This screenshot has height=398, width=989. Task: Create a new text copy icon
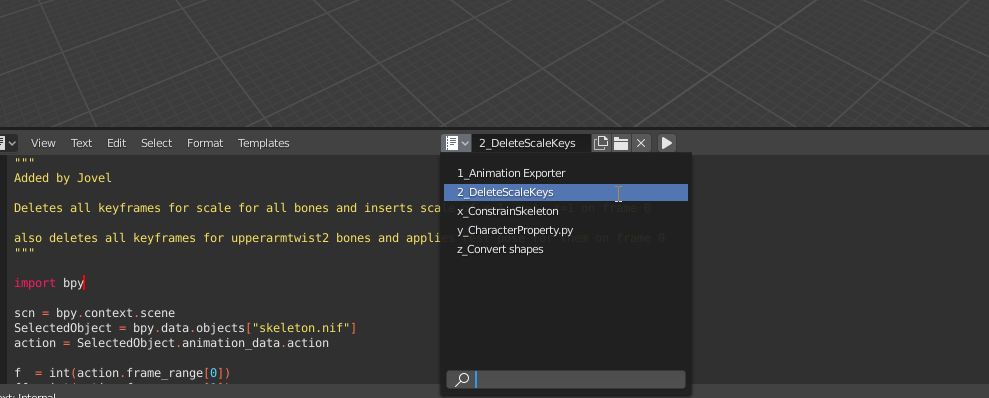point(601,143)
